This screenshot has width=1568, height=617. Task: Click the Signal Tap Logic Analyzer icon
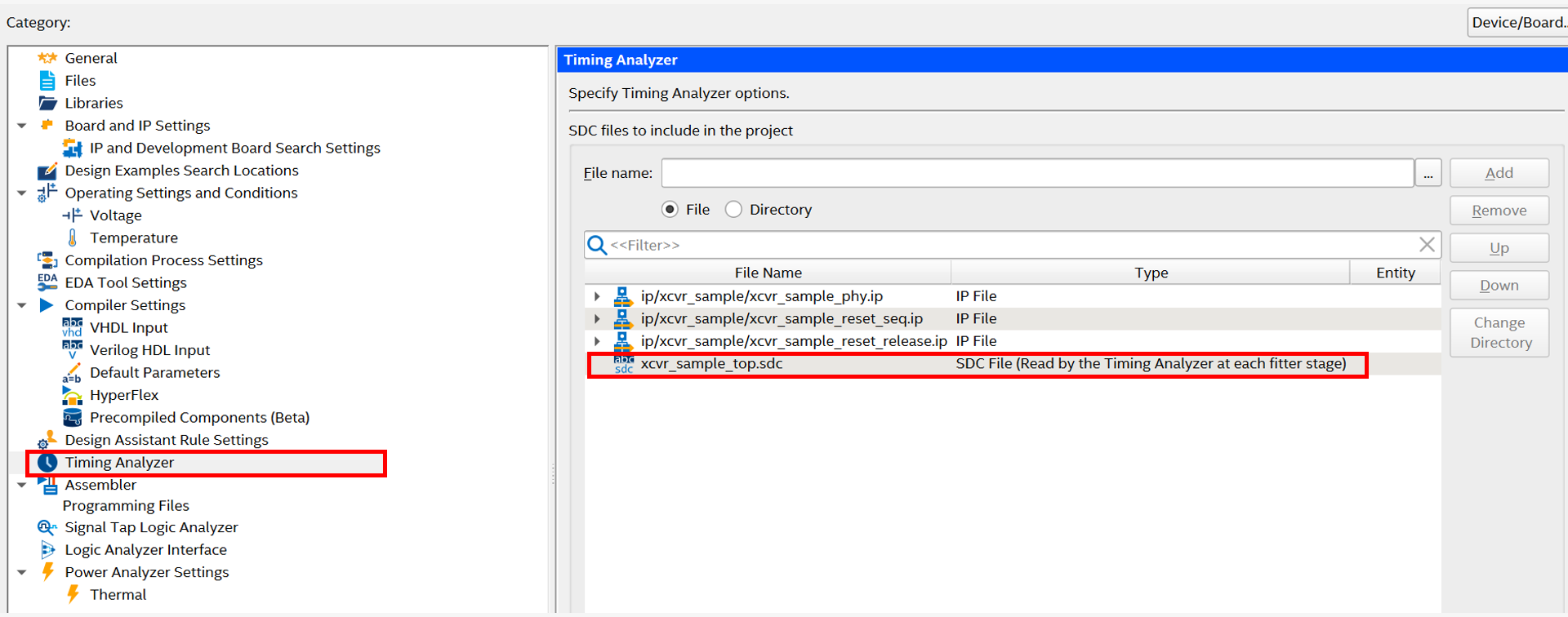[x=47, y=527]
